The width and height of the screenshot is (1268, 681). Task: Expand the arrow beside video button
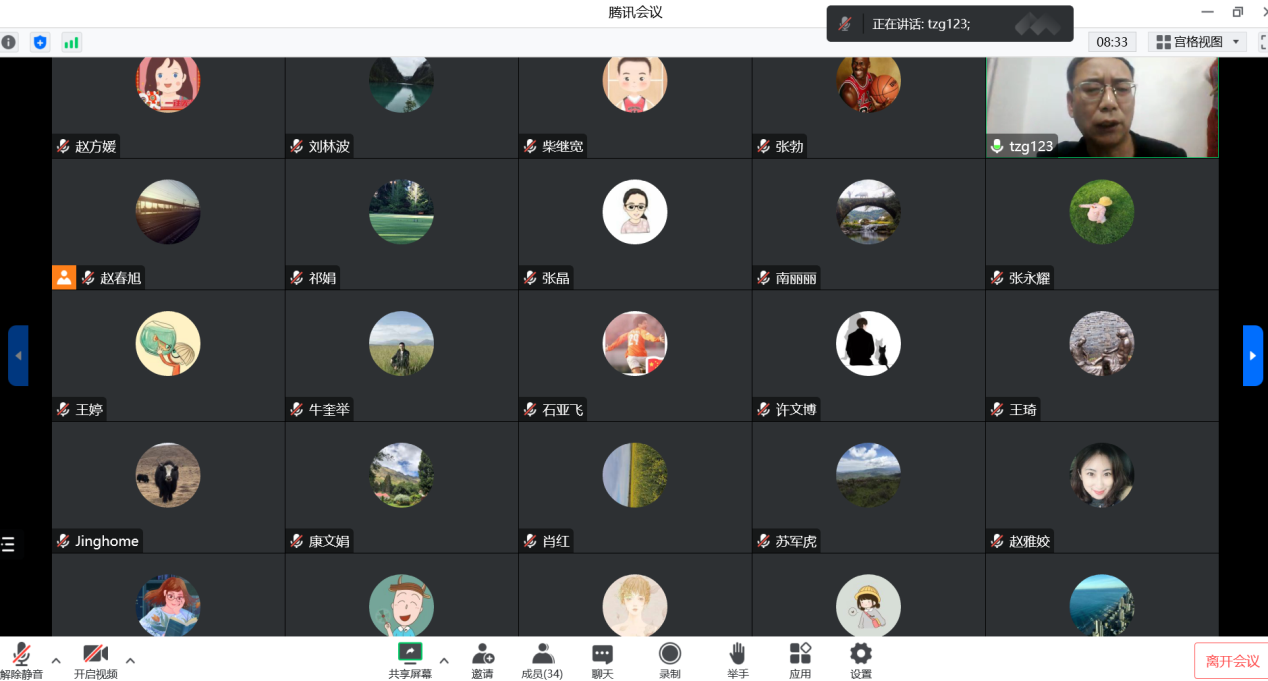(x=130, y=660)
